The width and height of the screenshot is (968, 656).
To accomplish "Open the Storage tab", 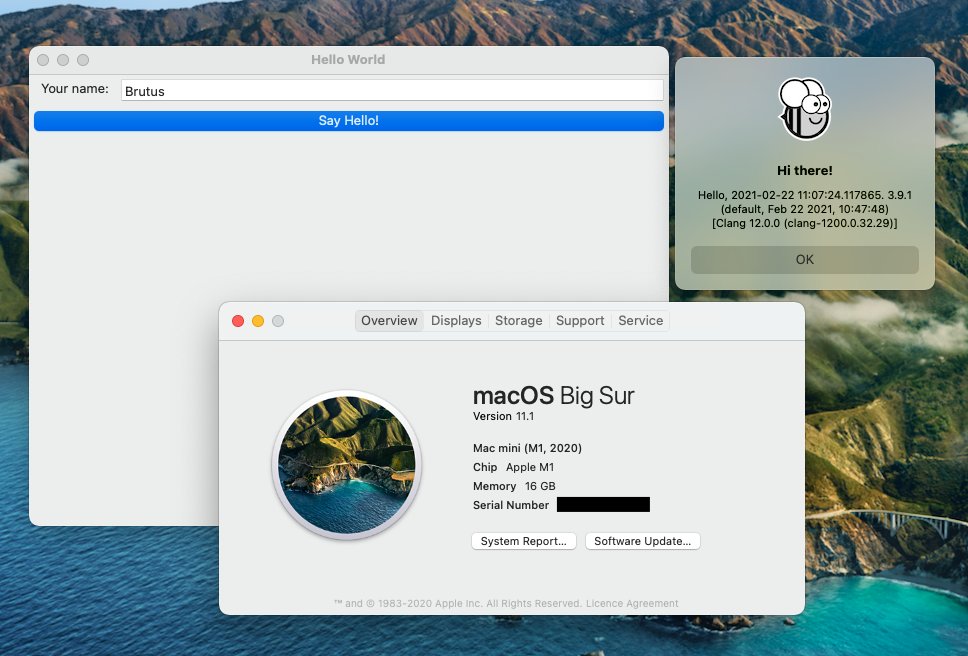I will click(519, 321).
